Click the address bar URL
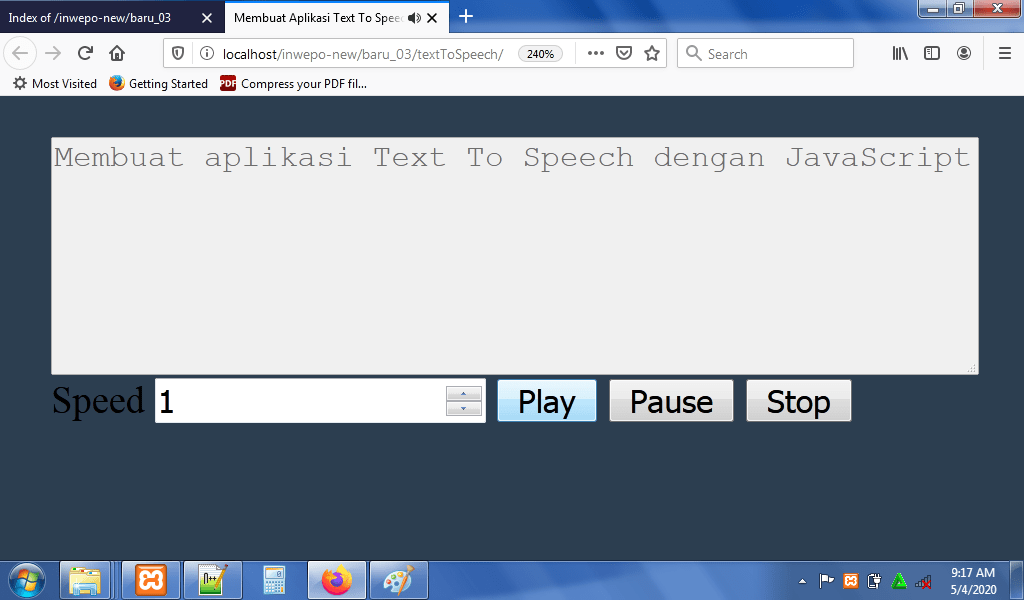The width and height of the screenshot is (1024, 600). (362, 54)
